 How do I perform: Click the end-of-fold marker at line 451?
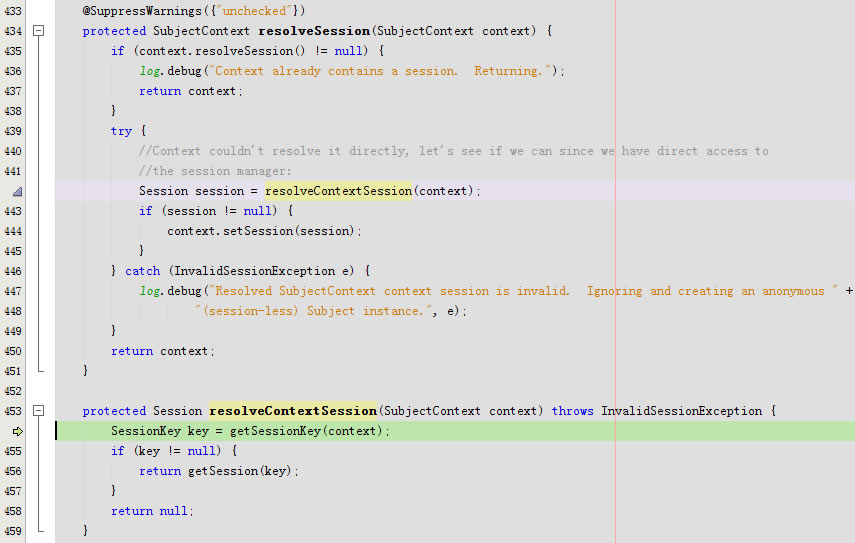tap(40, 371)
